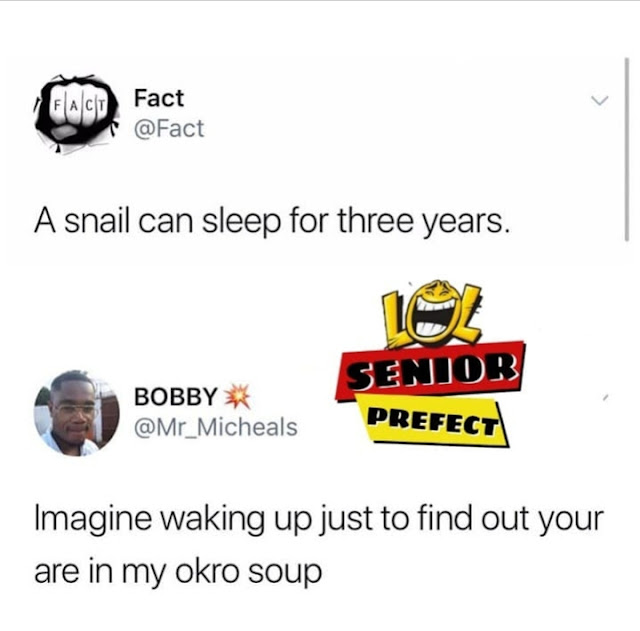Image resolution: width=640 pixels, height=631 pixels.
Task: Click the red SENIOR banner
Action: tap(430, 370)
